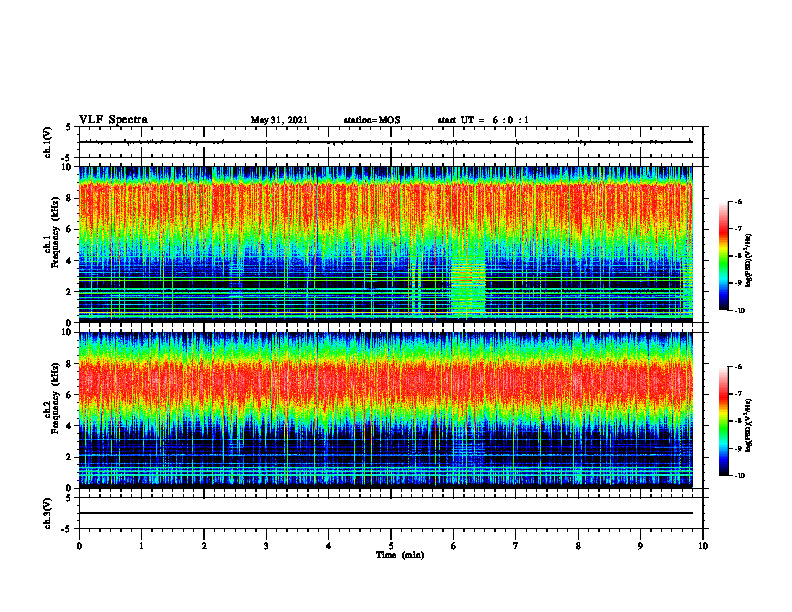
Task: Click the "-6" label on ch.1 color bar
Action: 738,201
